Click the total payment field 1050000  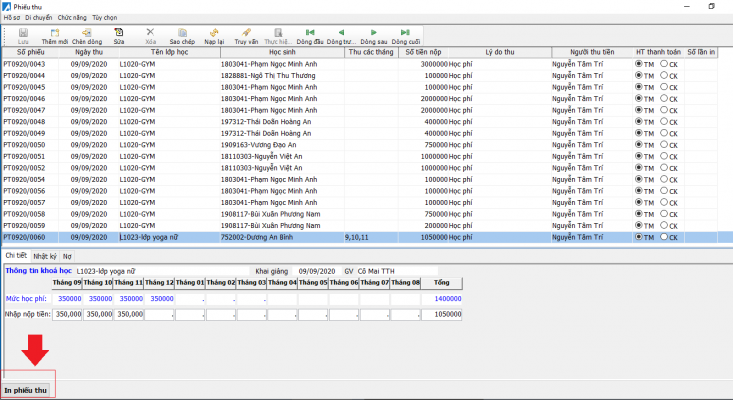click(442, 314)
